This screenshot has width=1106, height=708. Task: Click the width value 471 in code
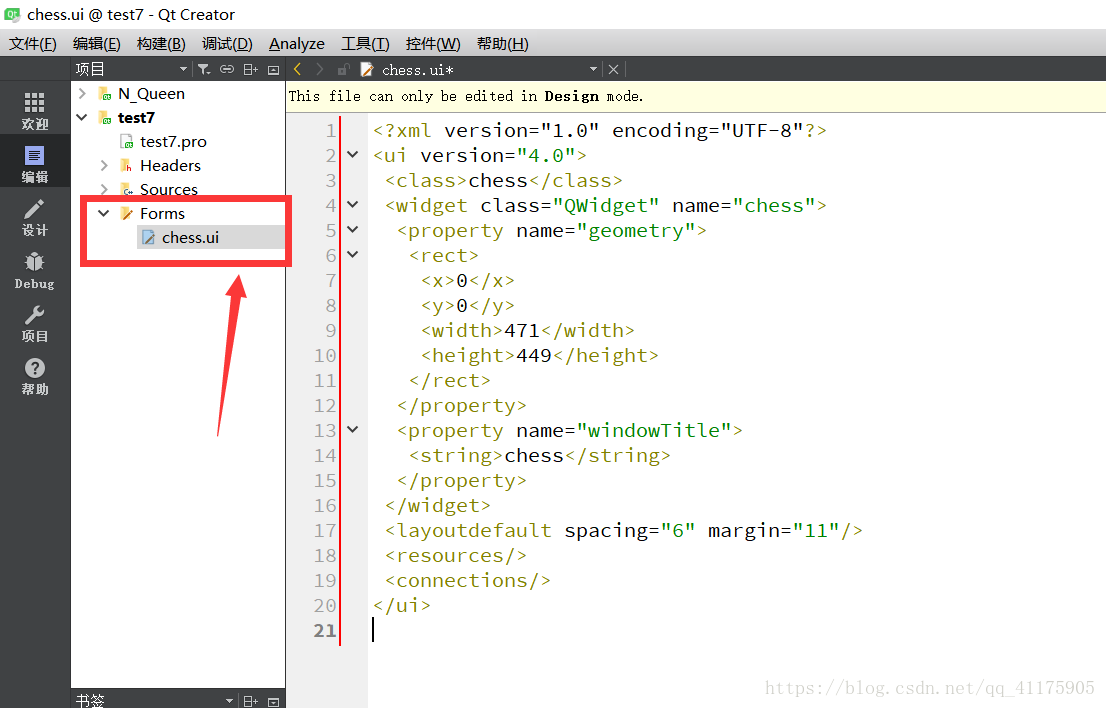click(521, 331)
